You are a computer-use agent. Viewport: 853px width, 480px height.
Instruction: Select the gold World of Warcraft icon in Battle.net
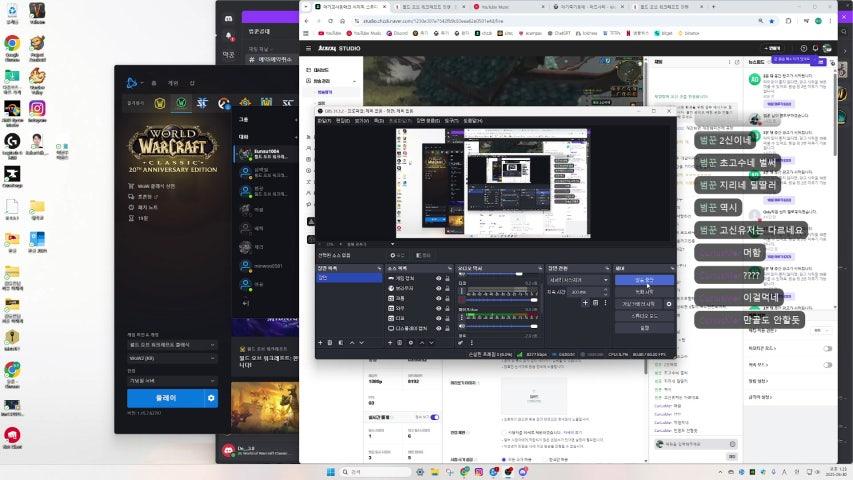click(159, 103)
